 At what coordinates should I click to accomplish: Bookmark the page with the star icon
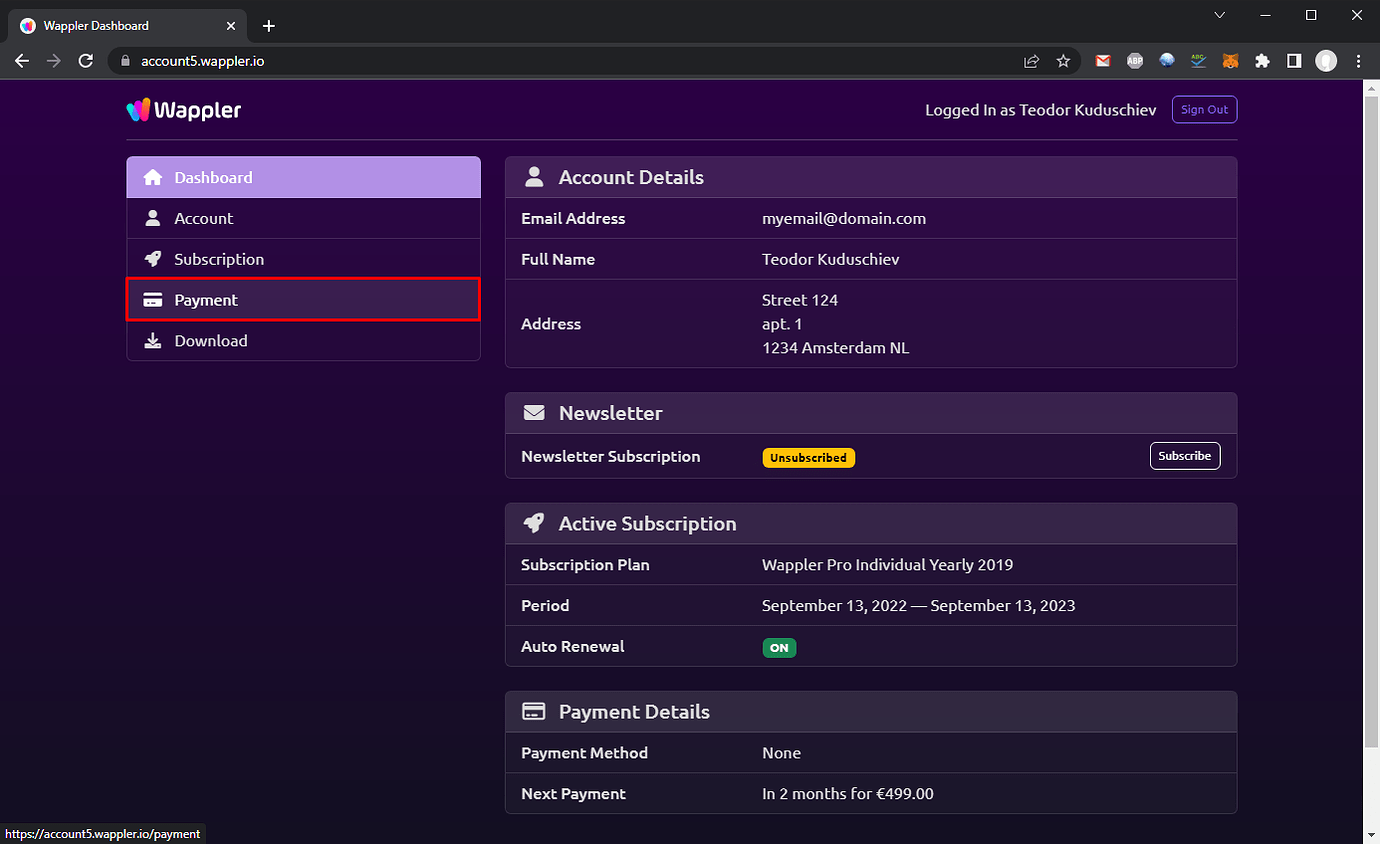pos(1063,61)
